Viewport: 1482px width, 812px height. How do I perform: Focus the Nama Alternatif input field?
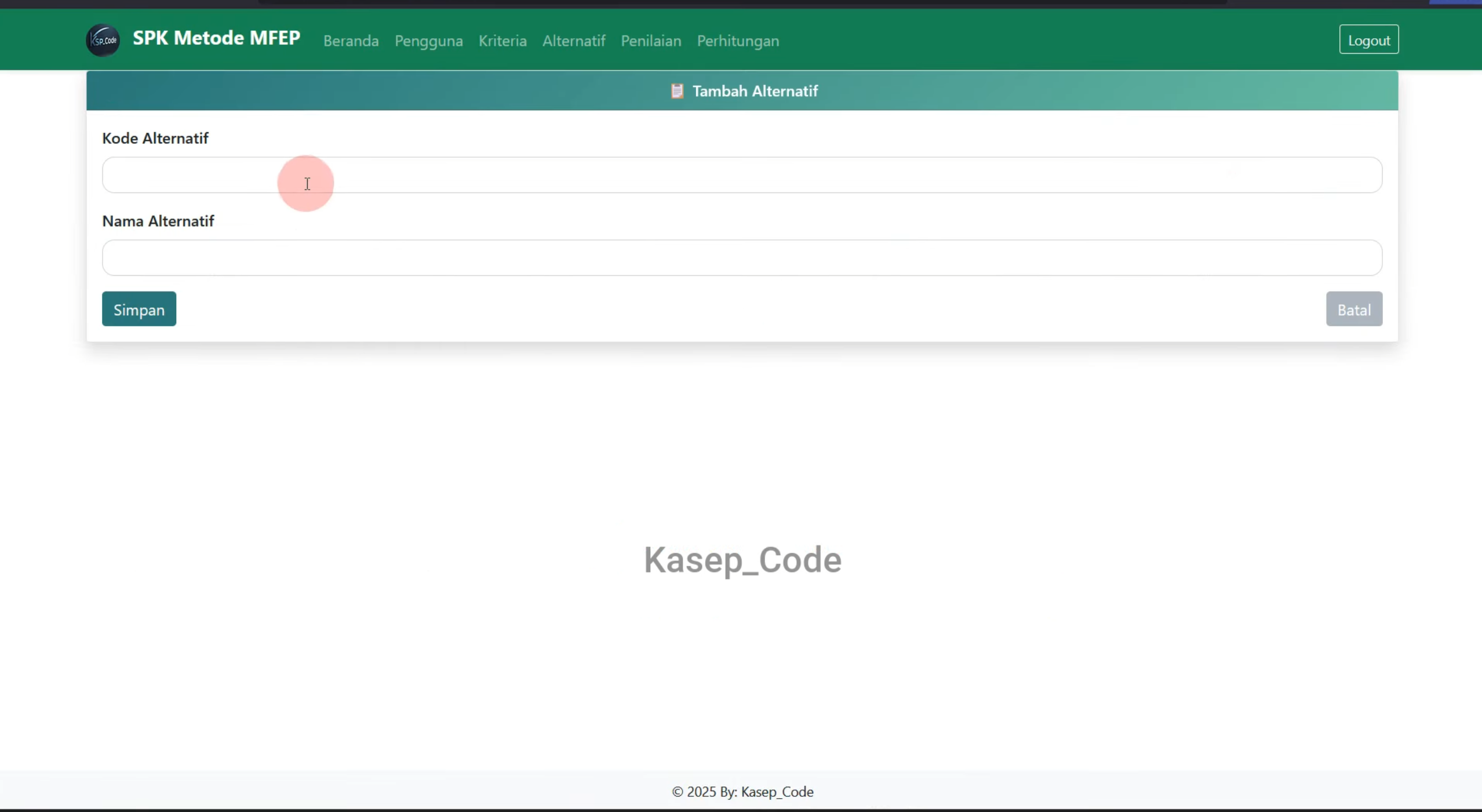coord(742,258)
